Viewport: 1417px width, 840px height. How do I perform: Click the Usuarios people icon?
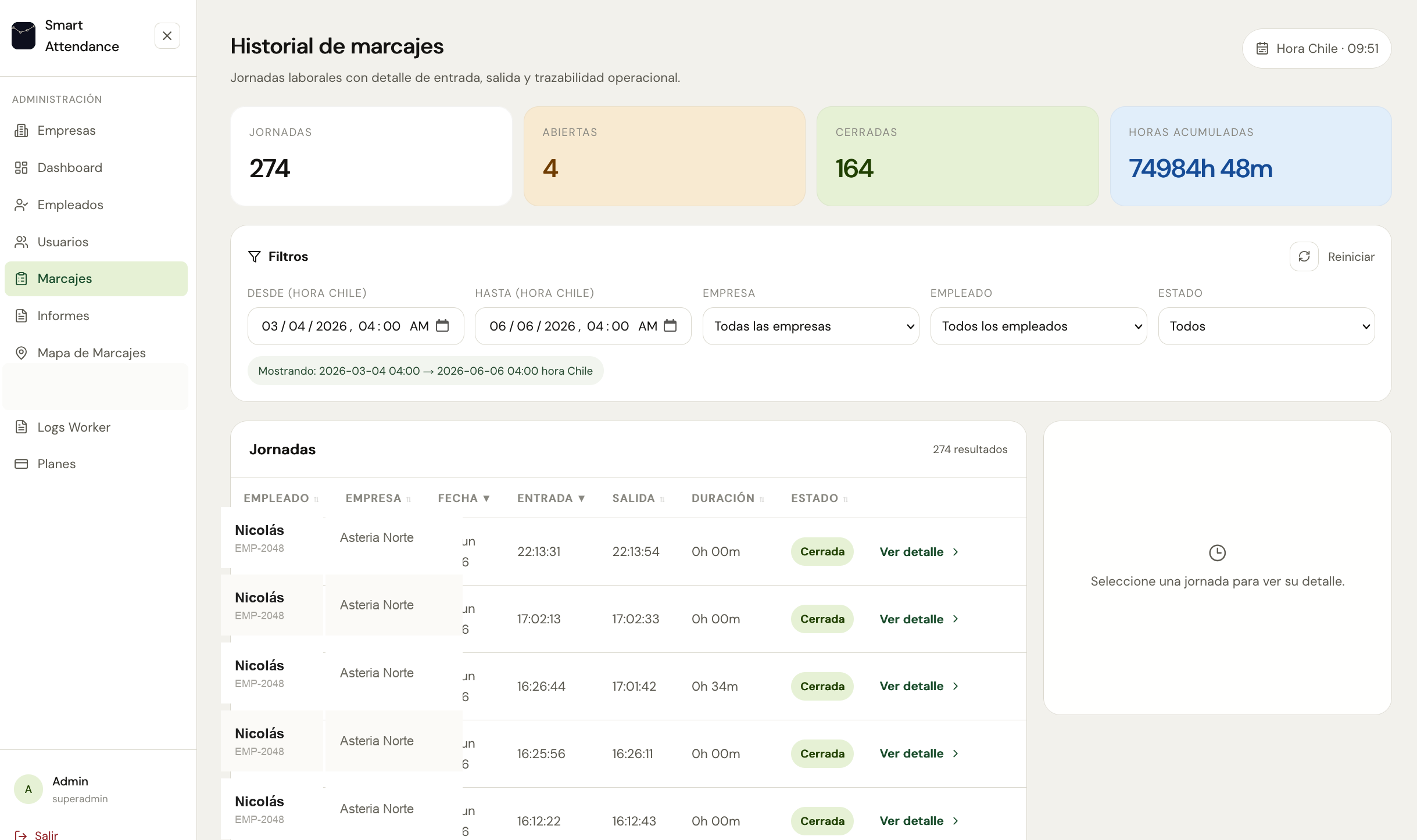22,242
